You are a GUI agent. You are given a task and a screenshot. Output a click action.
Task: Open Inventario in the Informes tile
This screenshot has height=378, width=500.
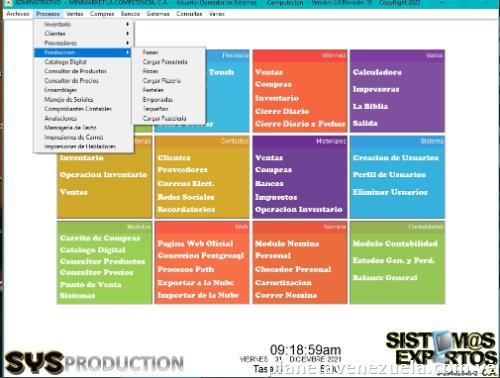click(x=277, y=98)
